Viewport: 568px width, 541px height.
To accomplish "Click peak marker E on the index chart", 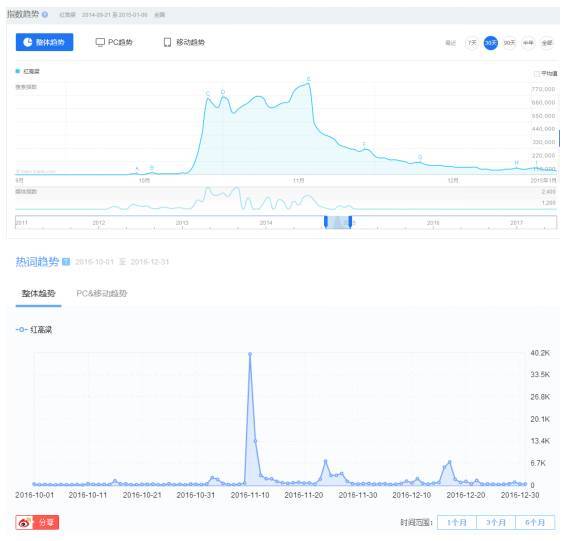I will pyautogui.click(x=309, y=79).
